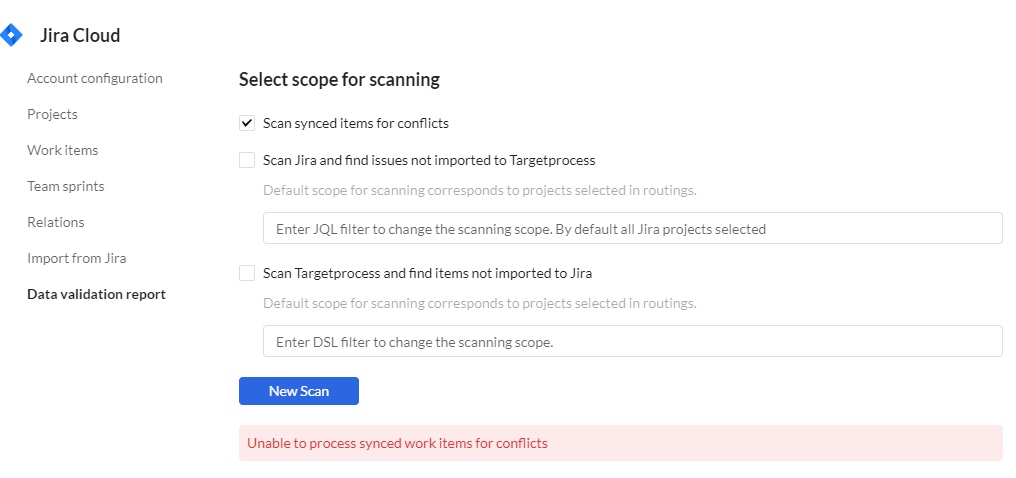
Task: Go to the Projects section
Action: (52, 114)
